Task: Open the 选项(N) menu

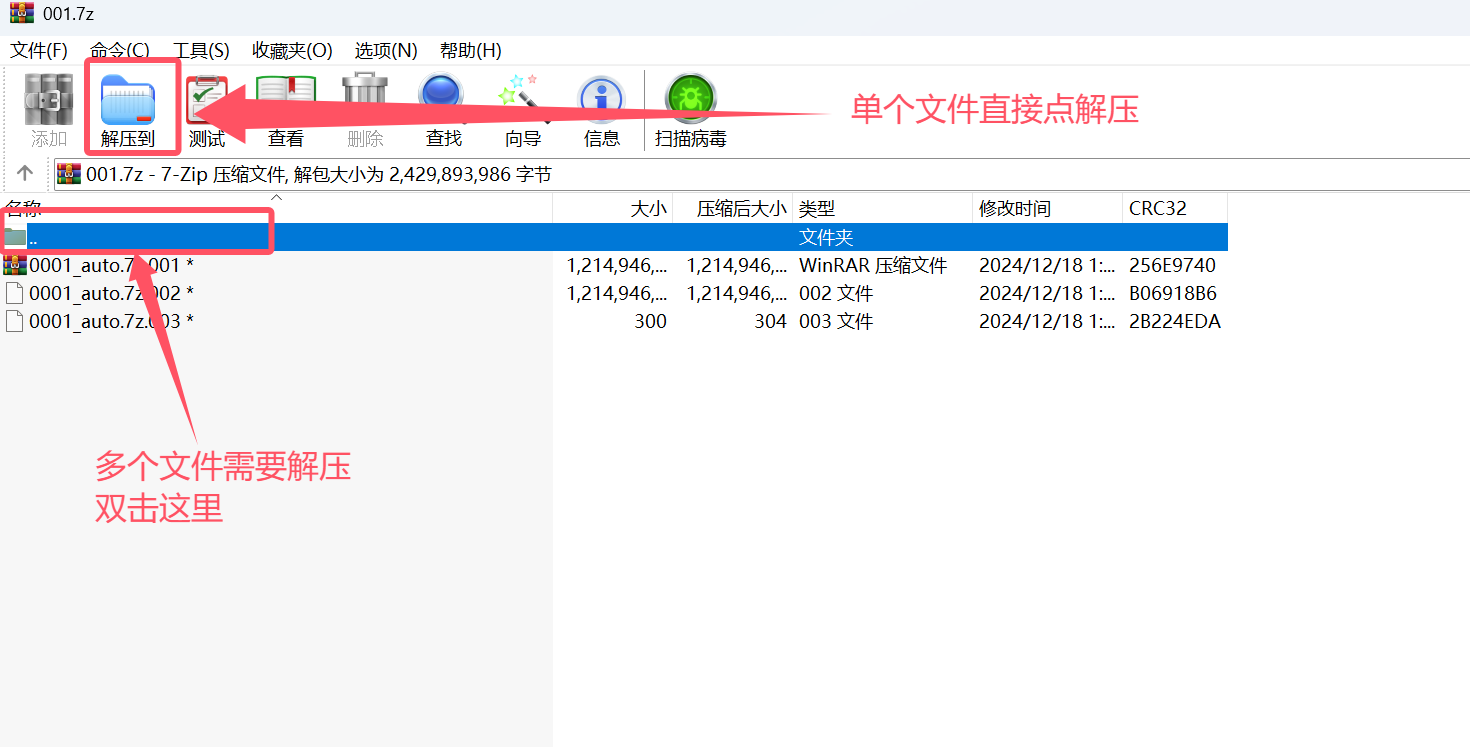Action: click(x=385, y=50)
